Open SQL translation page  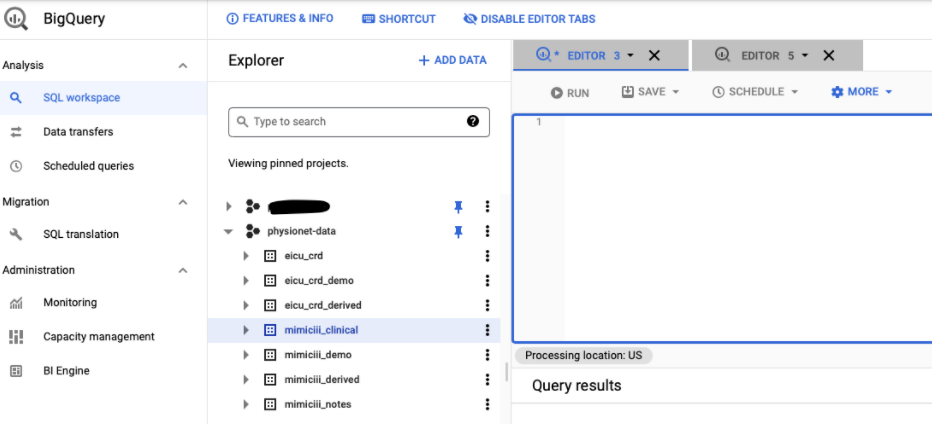pos(81,234)
